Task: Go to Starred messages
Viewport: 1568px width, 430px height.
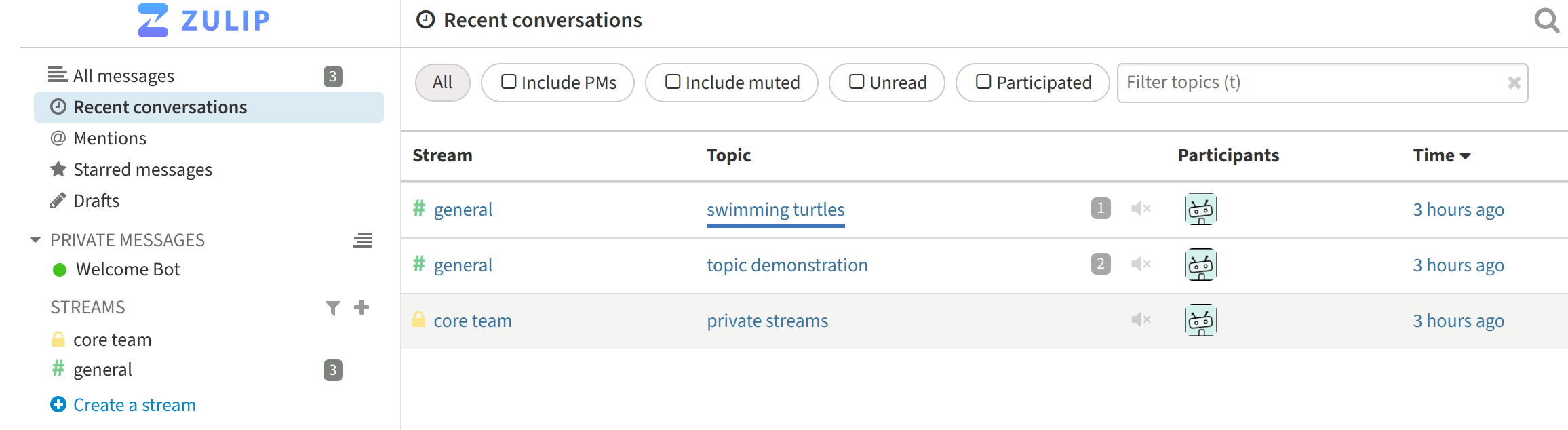Action: click(x=142, y=170)
